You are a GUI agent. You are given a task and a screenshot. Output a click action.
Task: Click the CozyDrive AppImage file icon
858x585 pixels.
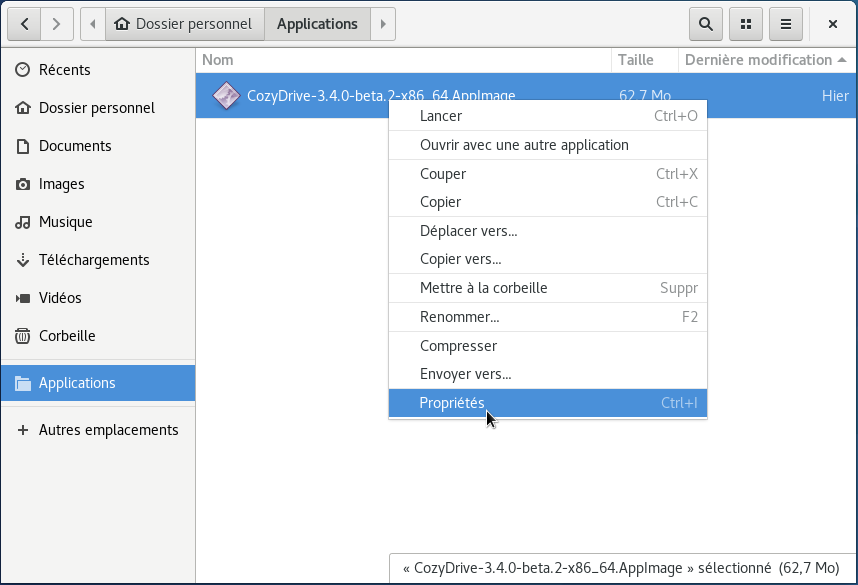[226, 96]
